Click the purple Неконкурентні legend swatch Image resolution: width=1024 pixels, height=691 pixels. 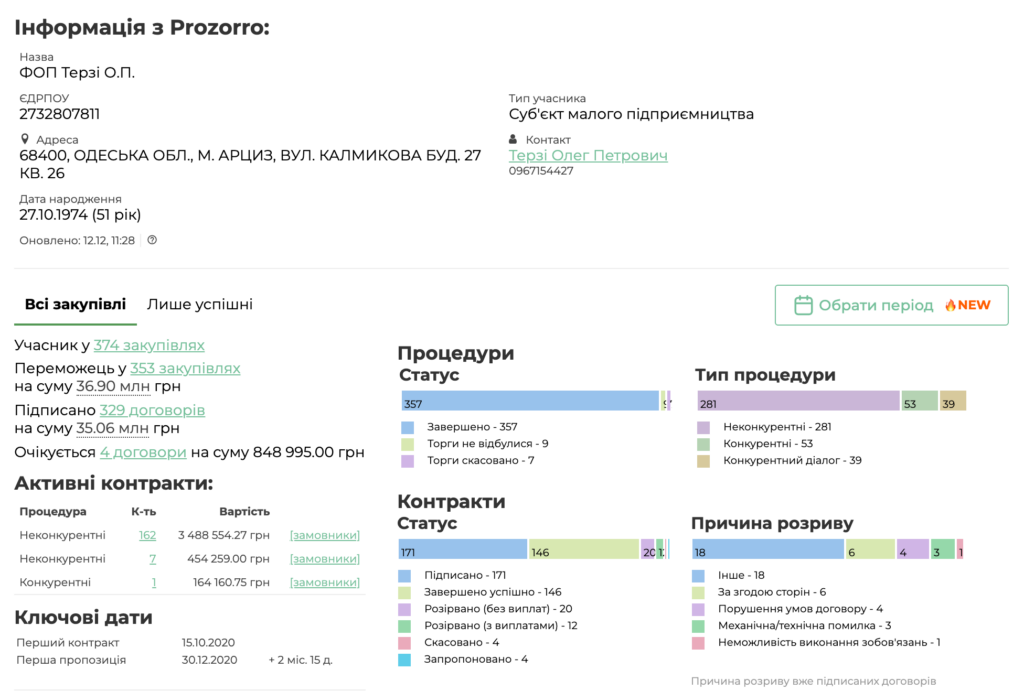703,427
